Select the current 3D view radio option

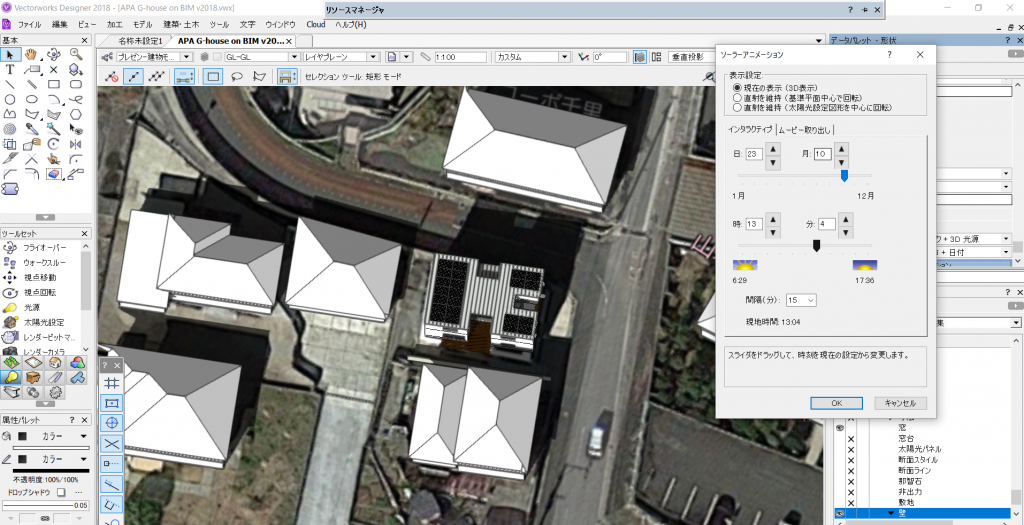tap(736, 88)
